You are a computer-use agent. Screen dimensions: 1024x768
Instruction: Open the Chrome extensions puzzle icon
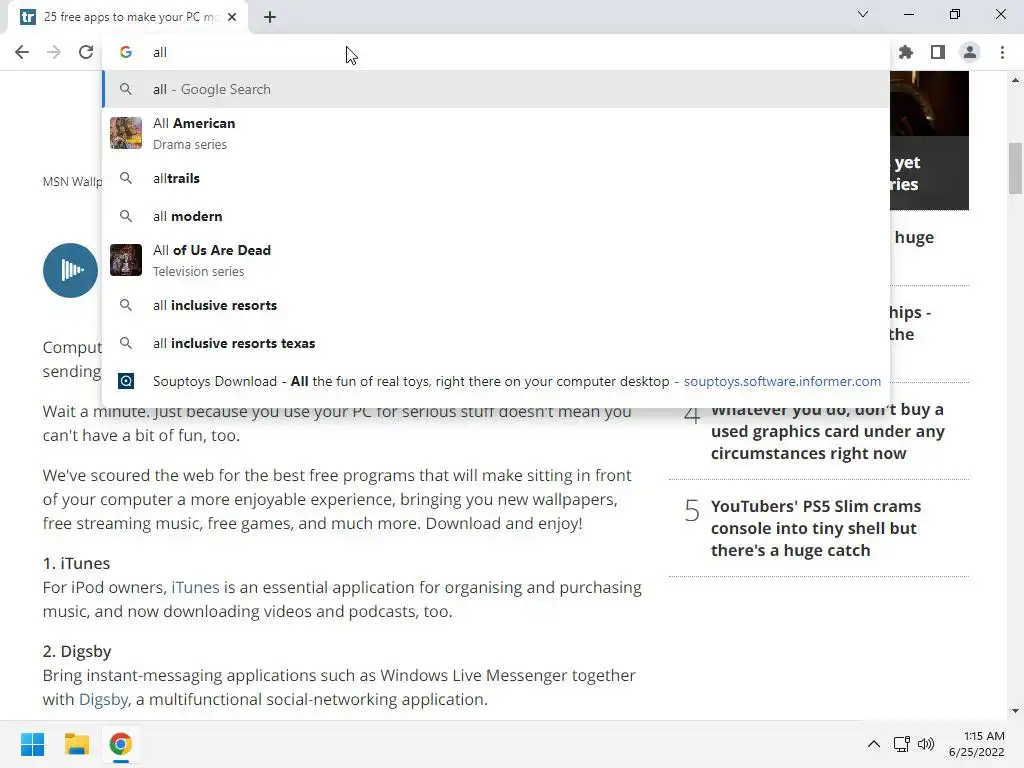coord(906,52)
